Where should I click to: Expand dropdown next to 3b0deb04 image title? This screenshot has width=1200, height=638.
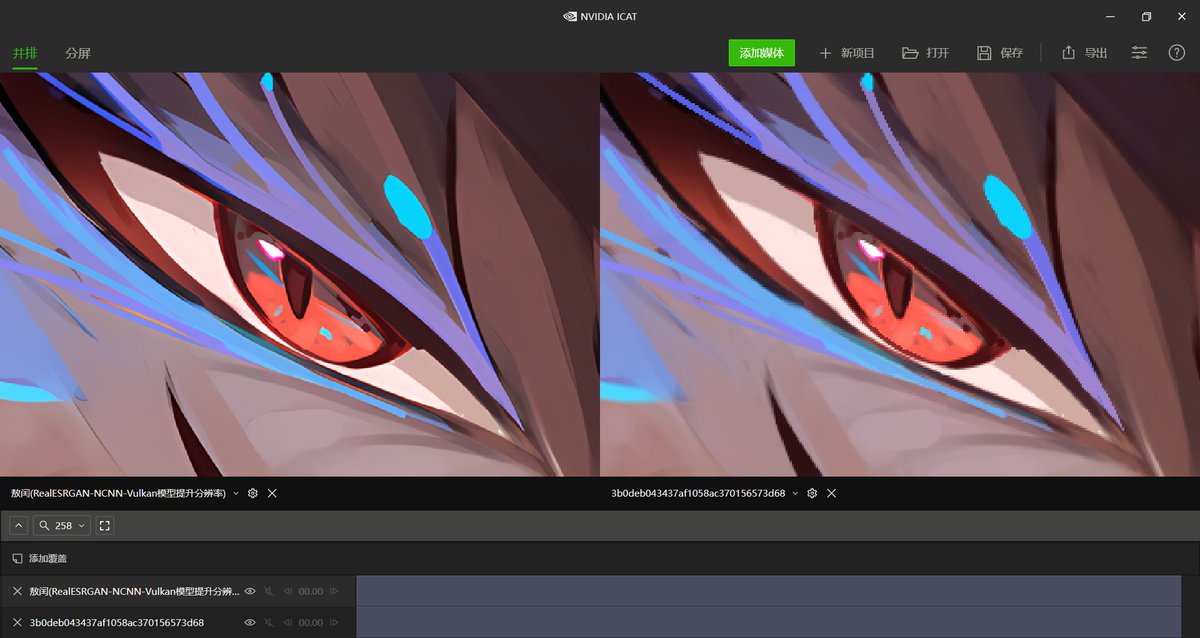pos(796,494)
